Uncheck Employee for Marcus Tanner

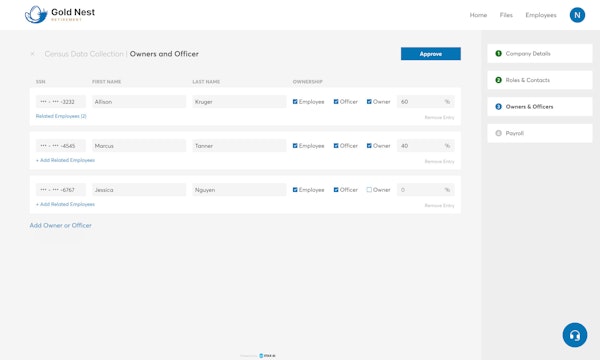point(295,146)
